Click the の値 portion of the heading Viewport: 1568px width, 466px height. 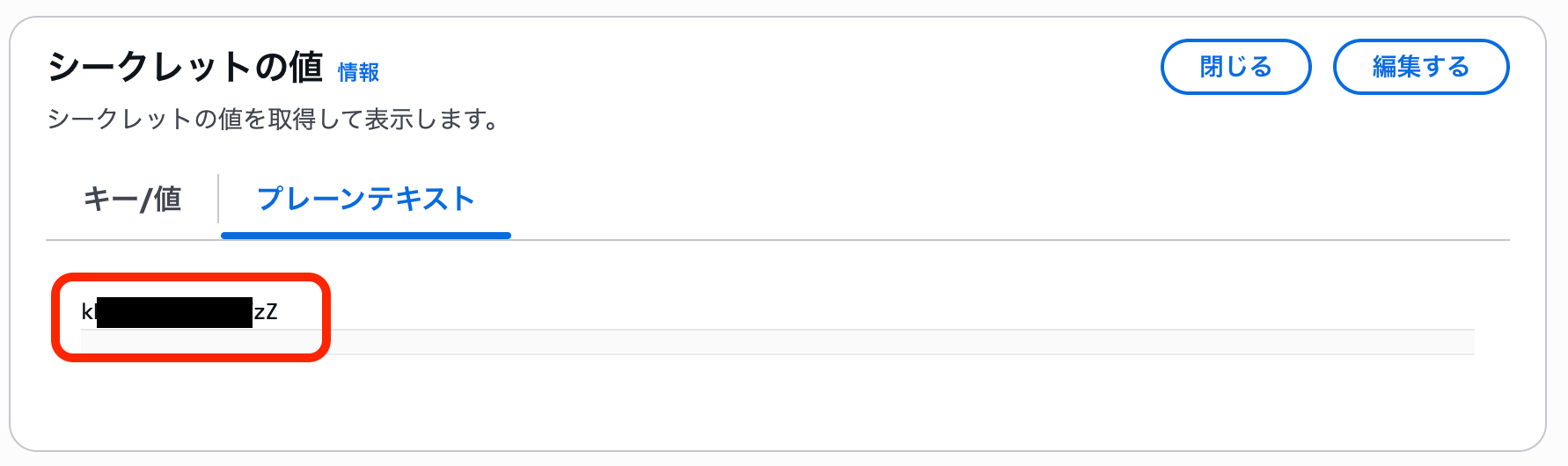click(x=289, y=67)
